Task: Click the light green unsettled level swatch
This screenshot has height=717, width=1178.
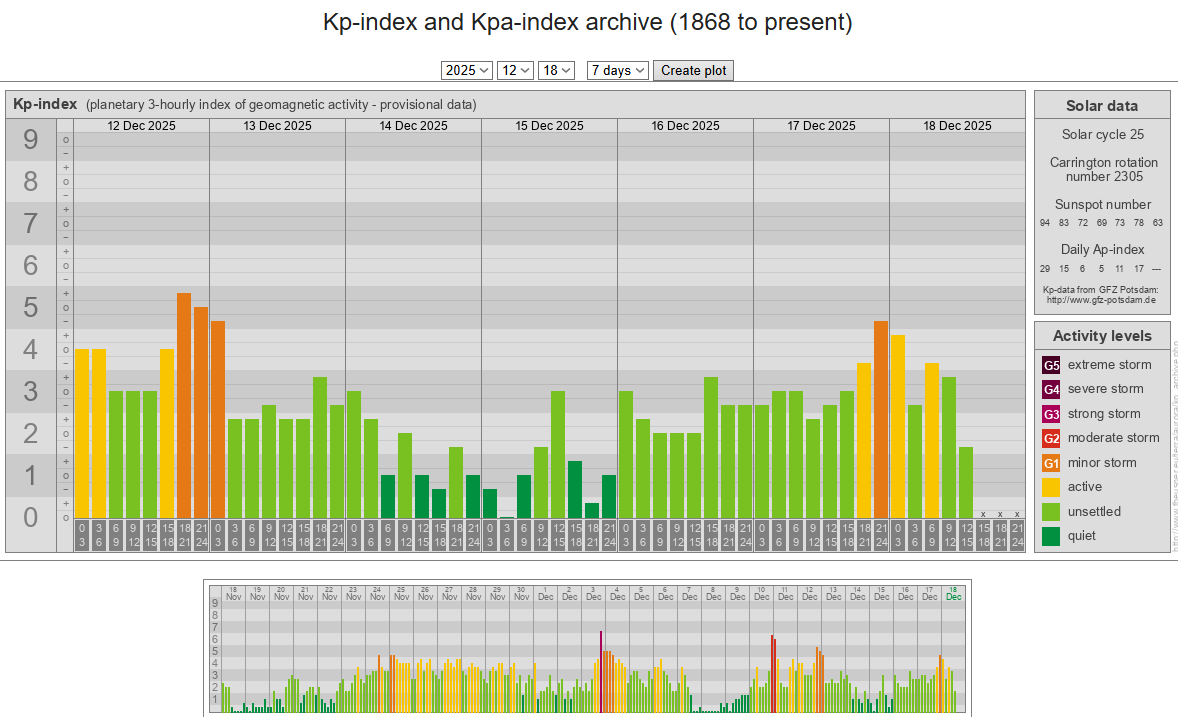Action: (1051, 512)
